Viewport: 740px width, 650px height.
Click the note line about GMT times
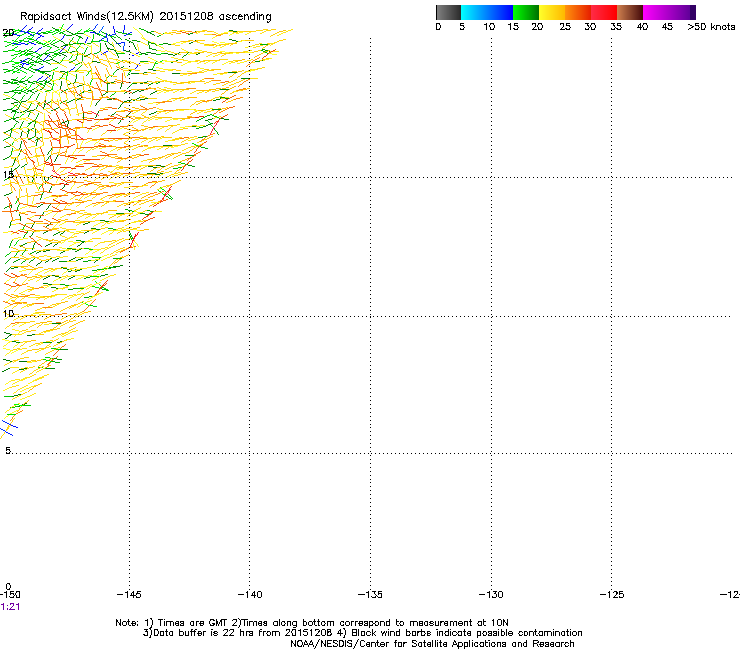click(x=312, y=623)
